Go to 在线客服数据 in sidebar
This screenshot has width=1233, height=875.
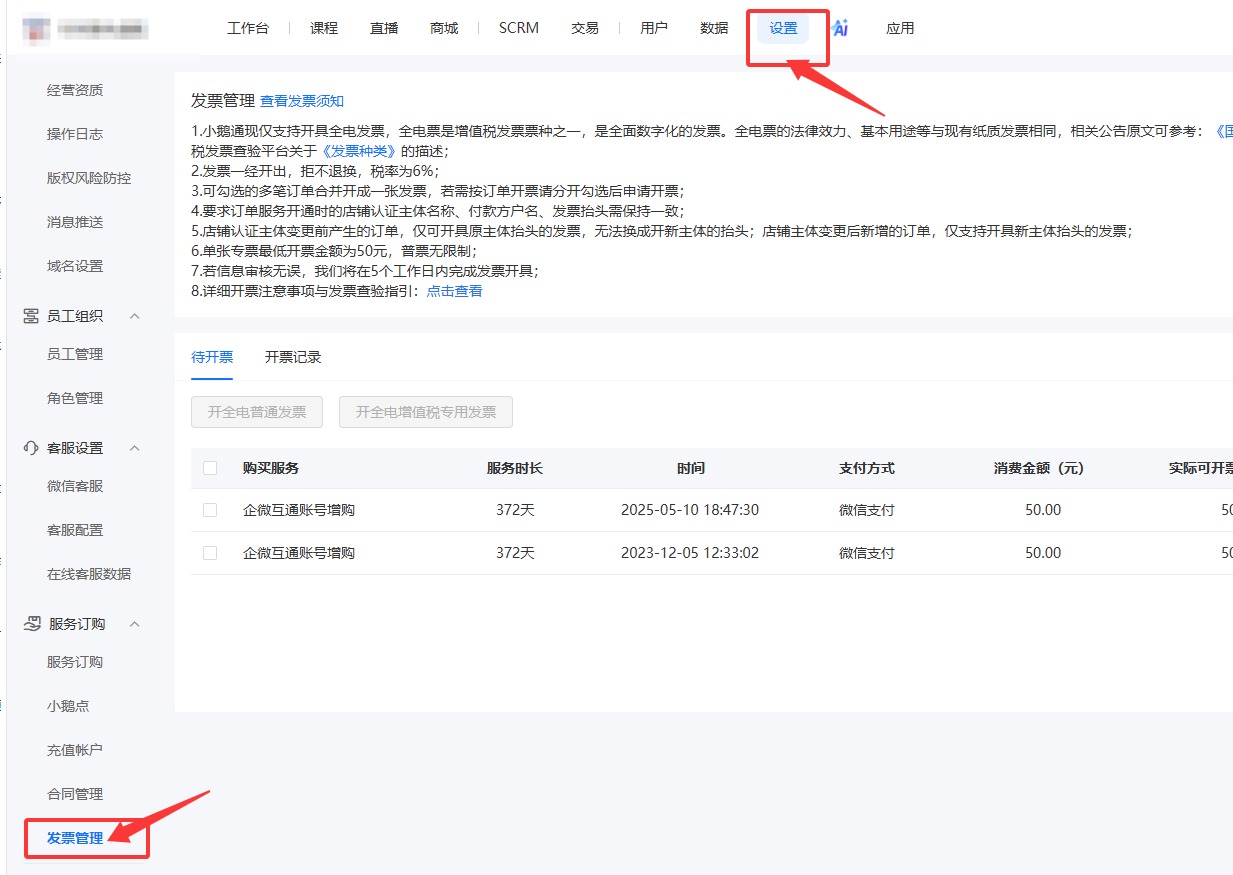coord(89,574)
